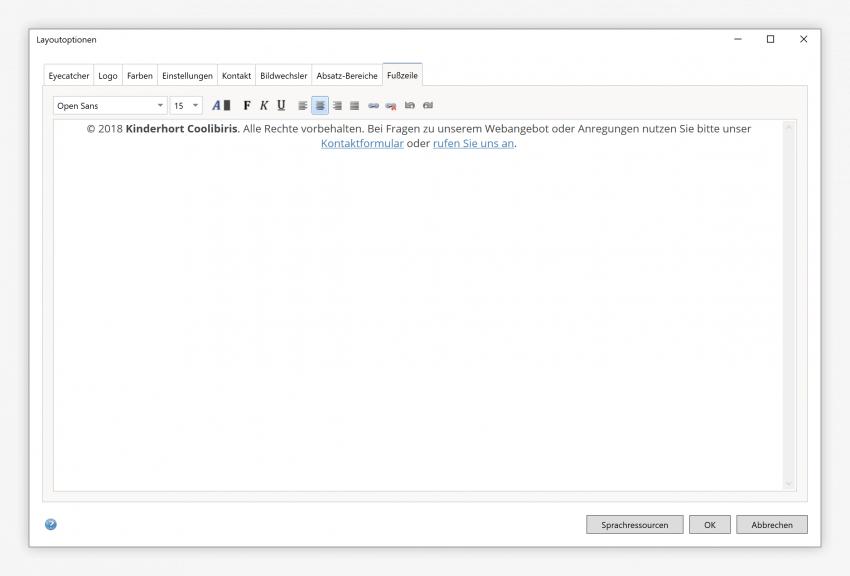Toggle bold formatting (F)
The height and width of the screenshot is (576, 850).
(x=247, y=105)
